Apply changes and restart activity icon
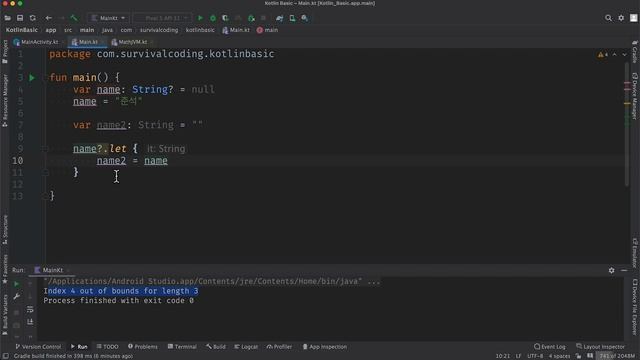 pos(251,18)
